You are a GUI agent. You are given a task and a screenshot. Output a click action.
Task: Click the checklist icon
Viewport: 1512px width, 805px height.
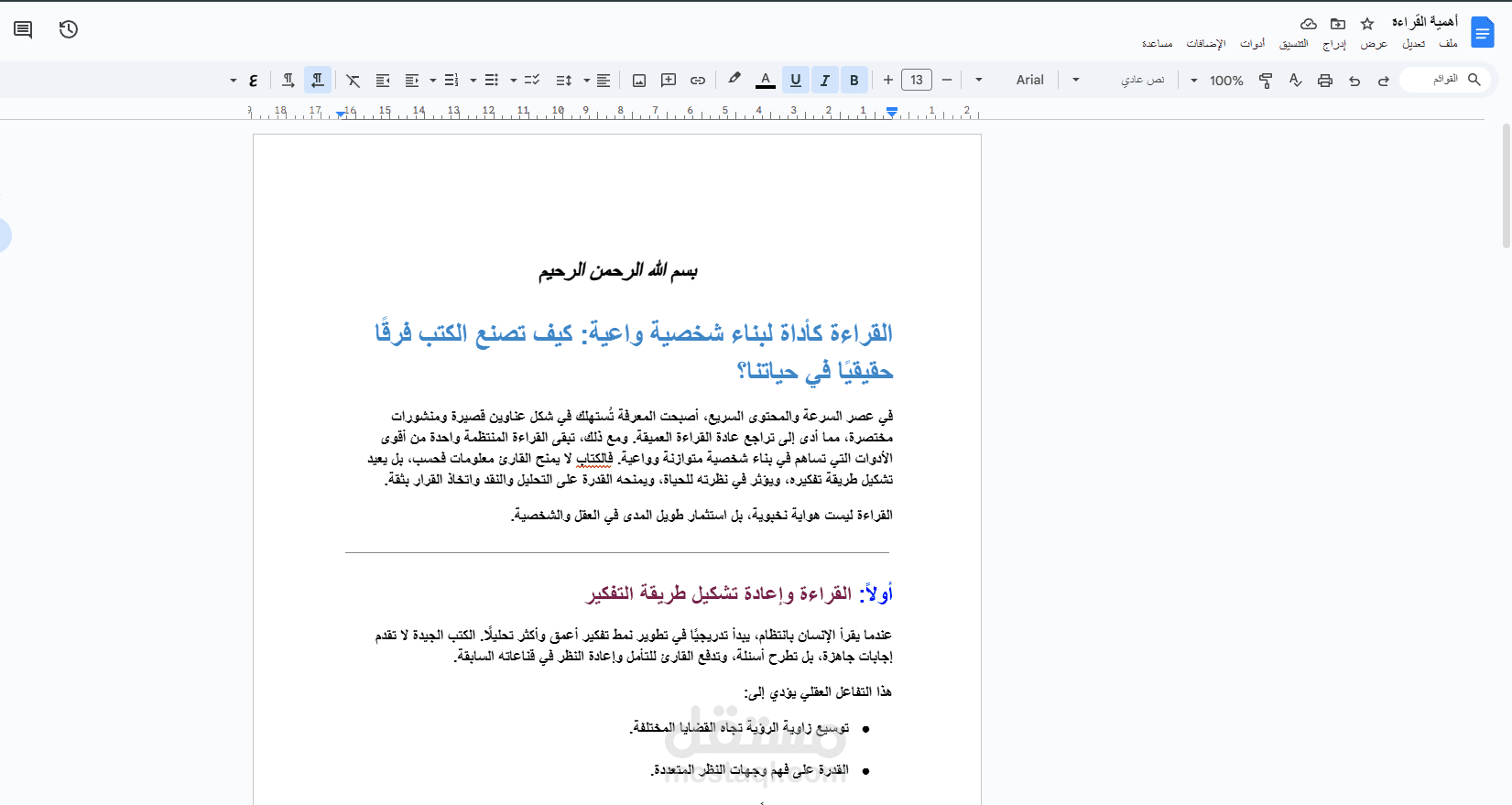coord(532,81)
